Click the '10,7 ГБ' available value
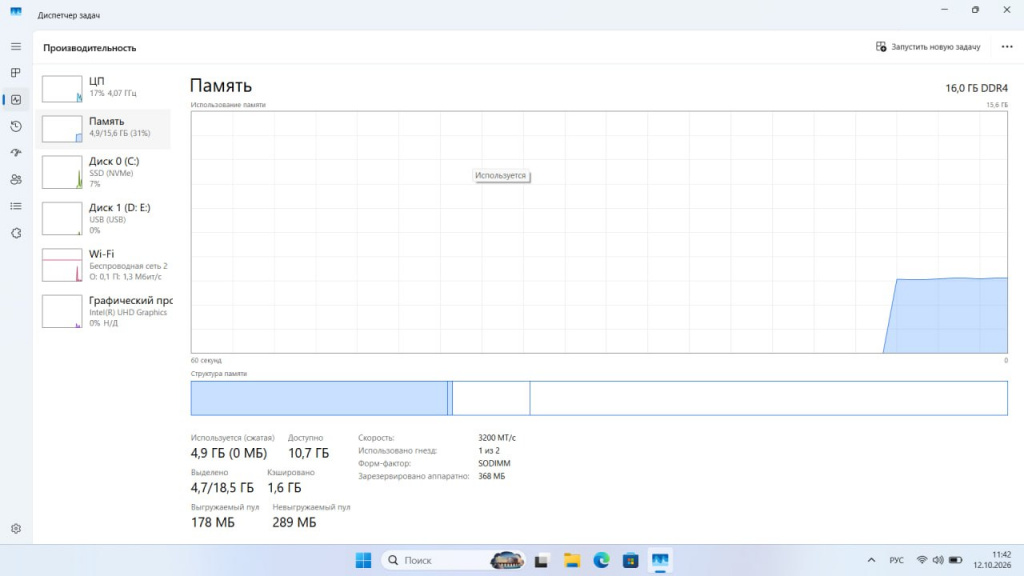1024x576 pixels. coord(308,453)
